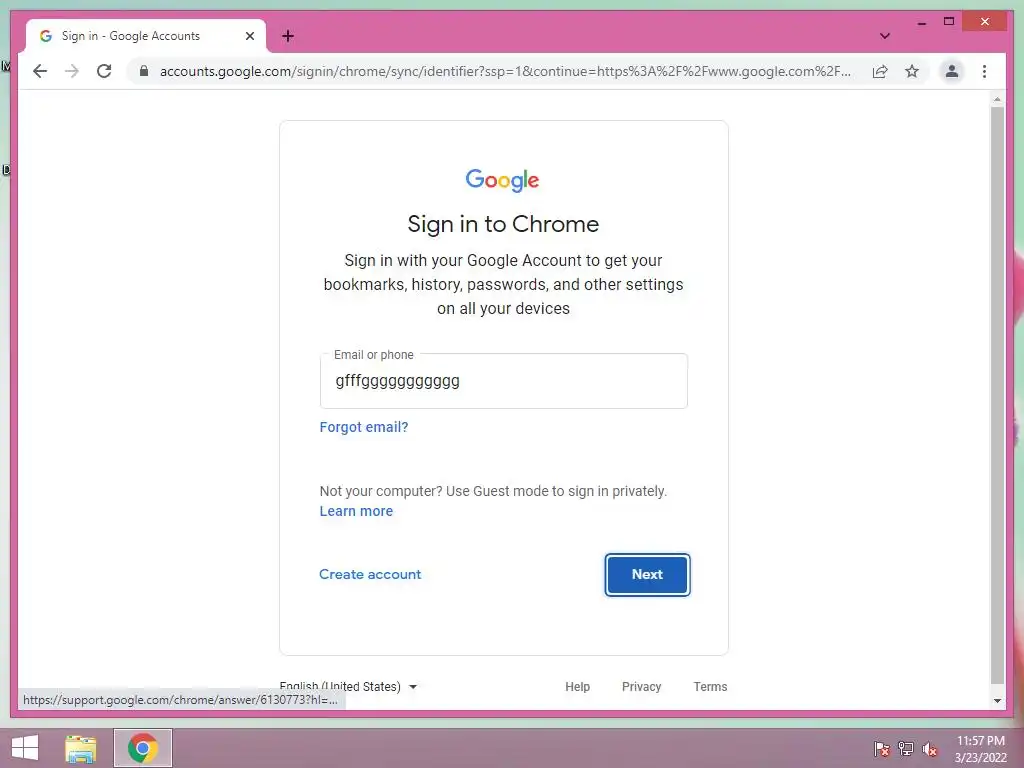This screenshot has width=1024, height=768.
Task: Share this page using the share icon
Action: tap(880, 71)
